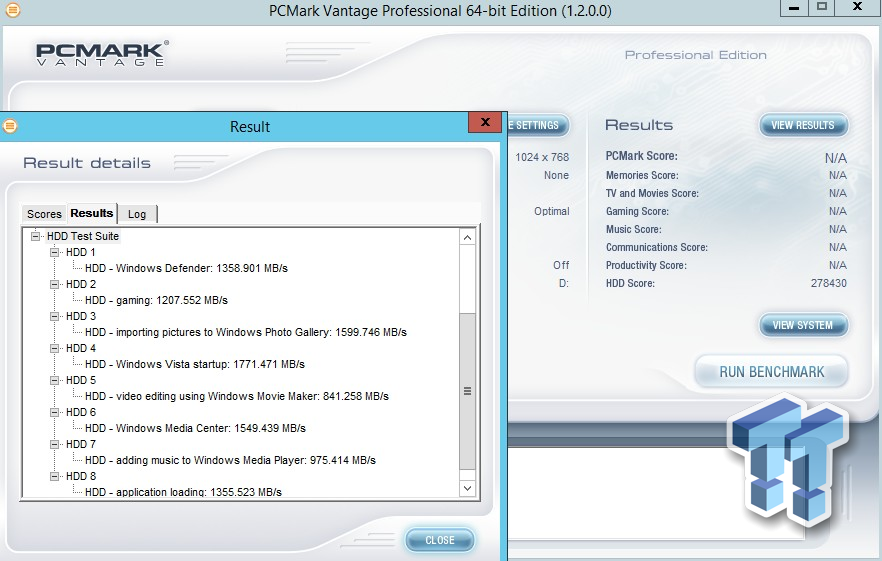
Task: Select the HDD 1 tree label
Action: point(80,252)
